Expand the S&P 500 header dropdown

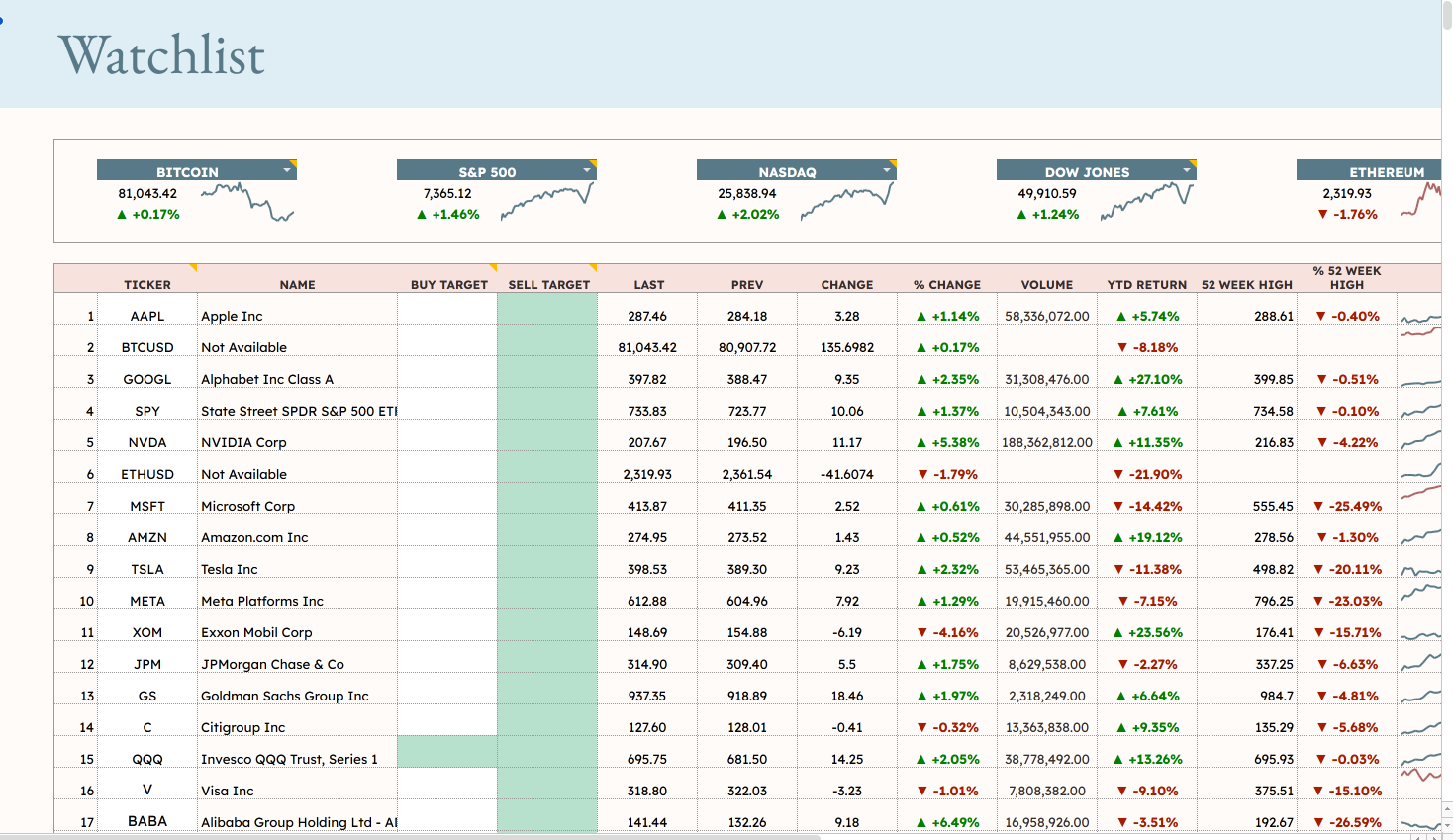[x=587, y=170]
